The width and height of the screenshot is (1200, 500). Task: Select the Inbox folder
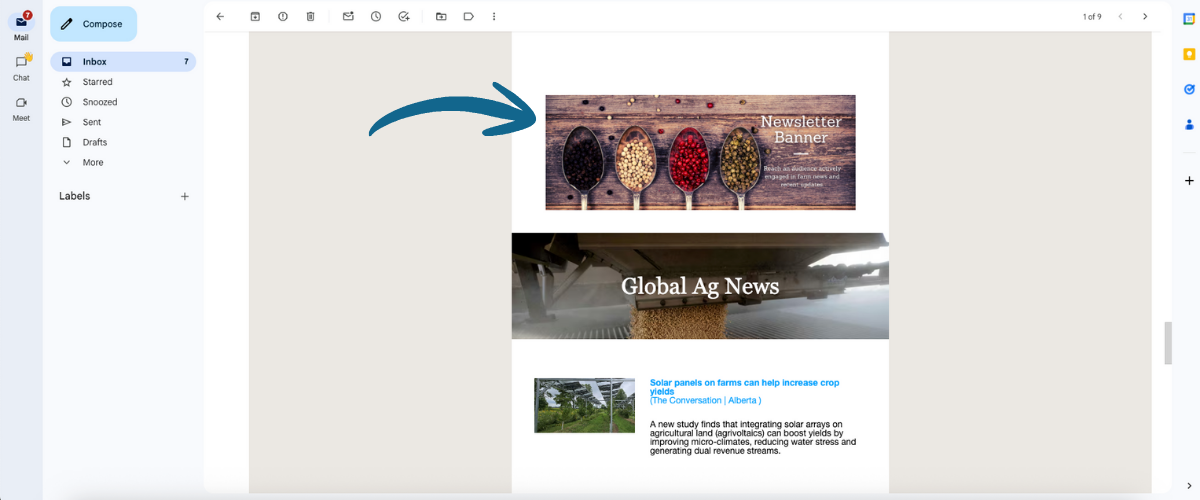(x=123, y=62)
